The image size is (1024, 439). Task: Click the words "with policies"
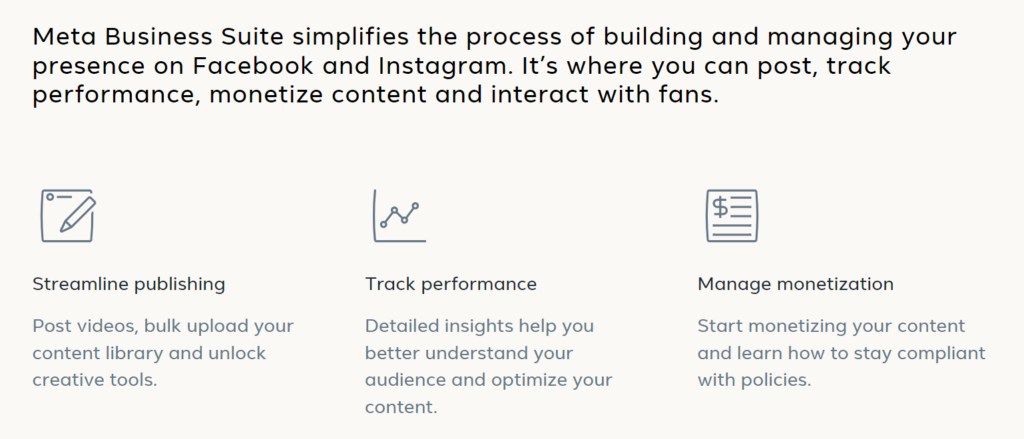(x=754, y=380)
